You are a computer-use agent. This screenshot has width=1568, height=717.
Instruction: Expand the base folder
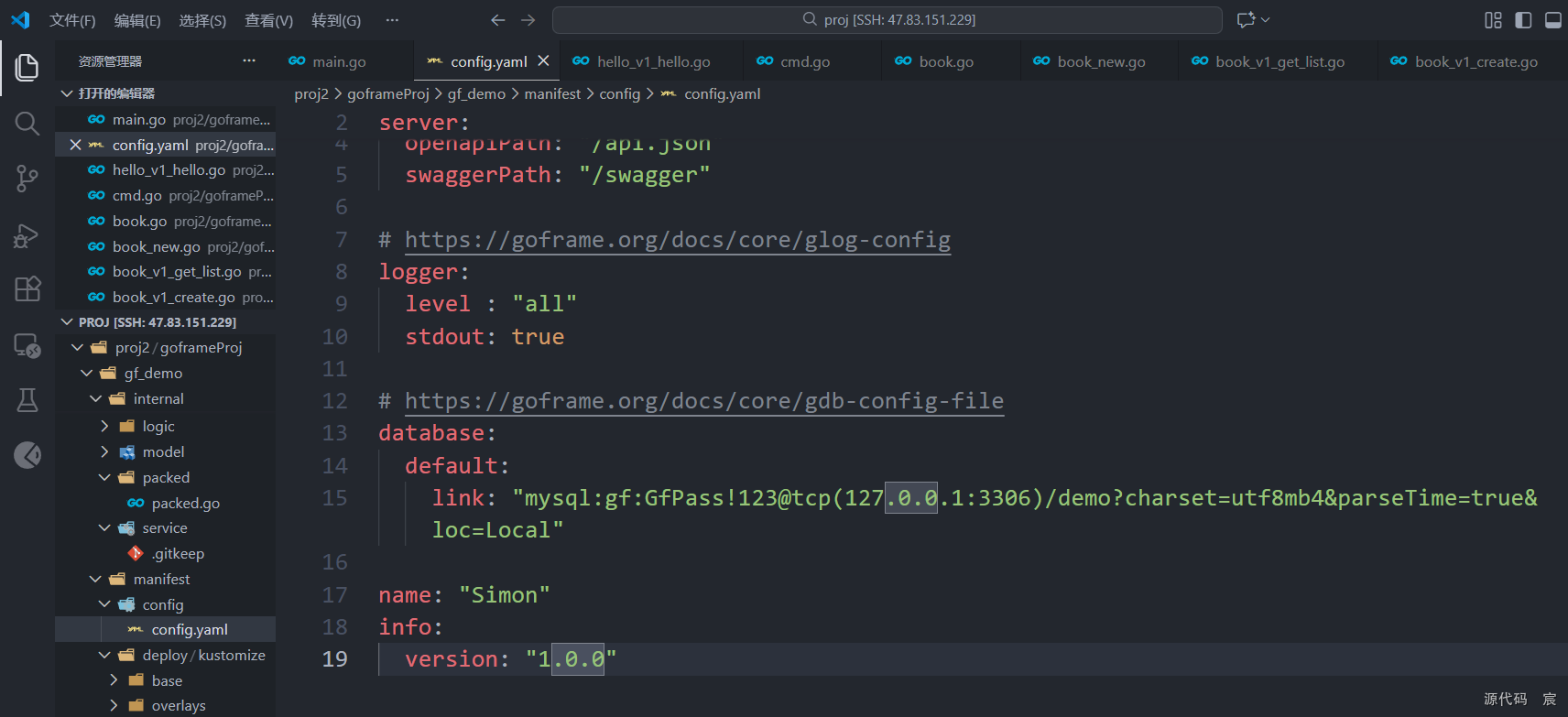click(x=114, y=680)
